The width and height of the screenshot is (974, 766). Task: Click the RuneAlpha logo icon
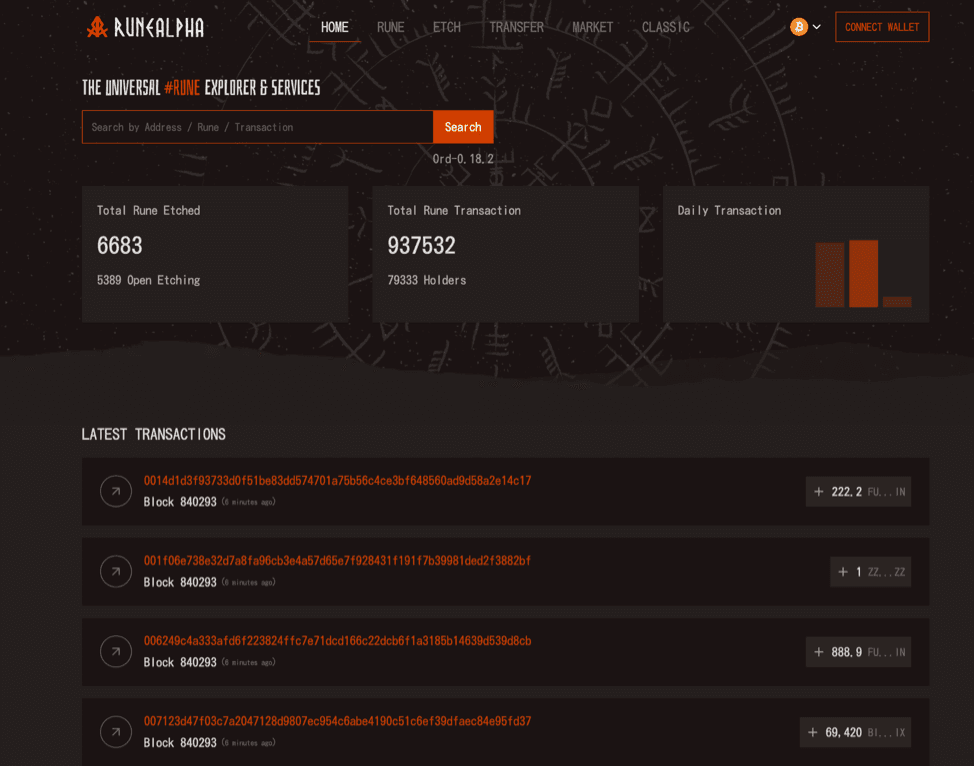[97, 27]
